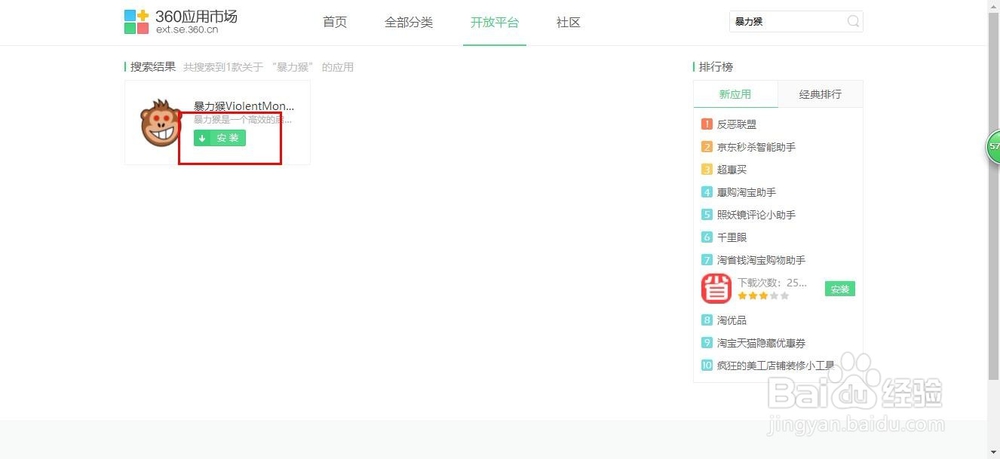This screenshot has width=1000, height=459.
Task: Click the search magnifier icon
Action: pyautogui.click(x=853, y=22)
